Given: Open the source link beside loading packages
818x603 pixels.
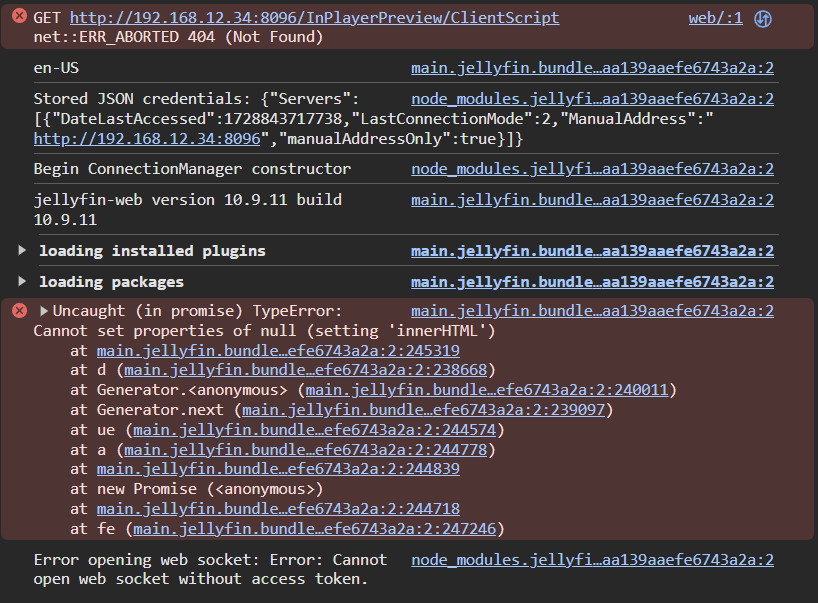Looking at the screenshot, I should [592, 281].
